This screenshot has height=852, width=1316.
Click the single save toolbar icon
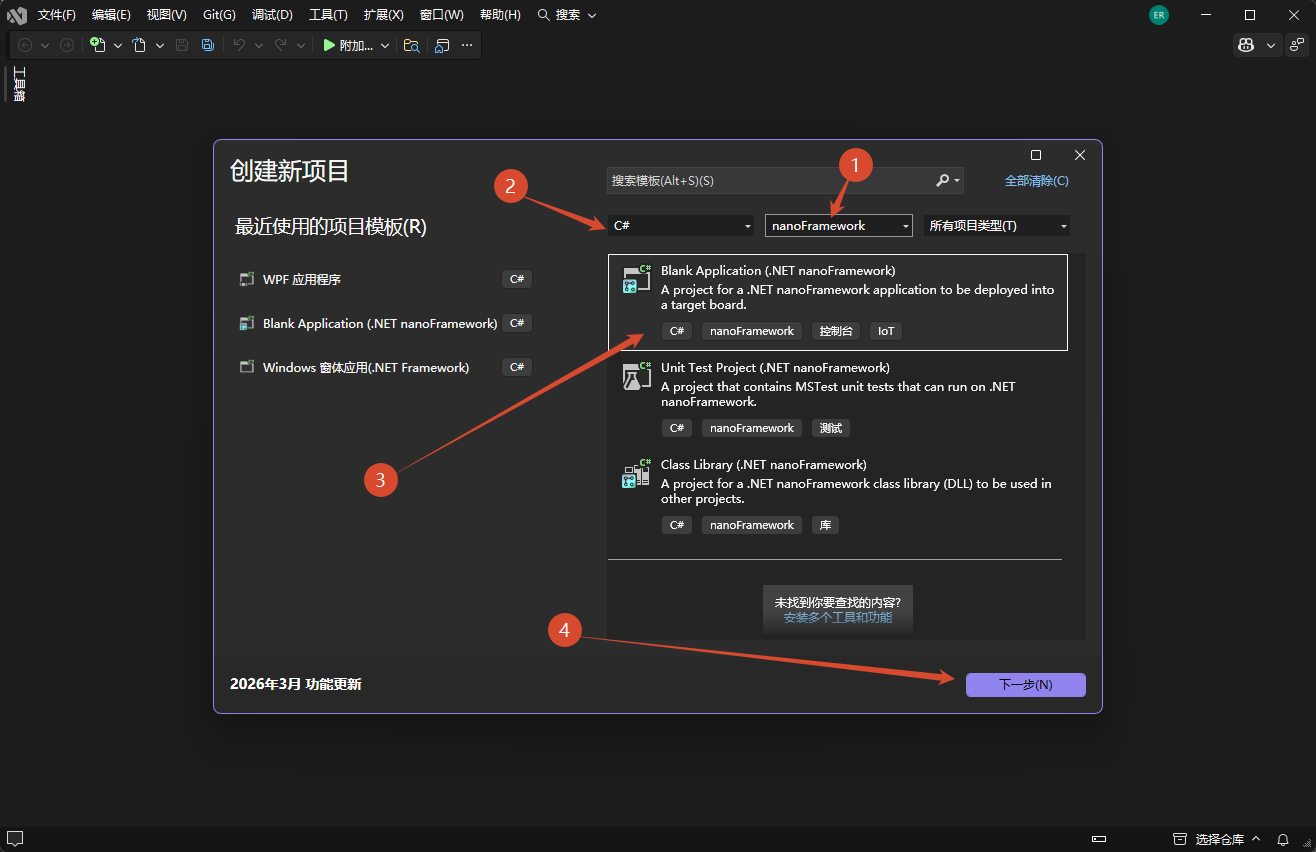tap(182, 45)
